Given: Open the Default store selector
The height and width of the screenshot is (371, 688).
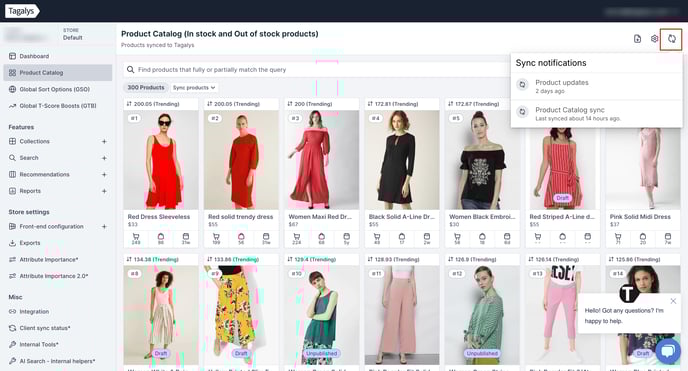Looking at the screenshot, I should pos(72,34).
